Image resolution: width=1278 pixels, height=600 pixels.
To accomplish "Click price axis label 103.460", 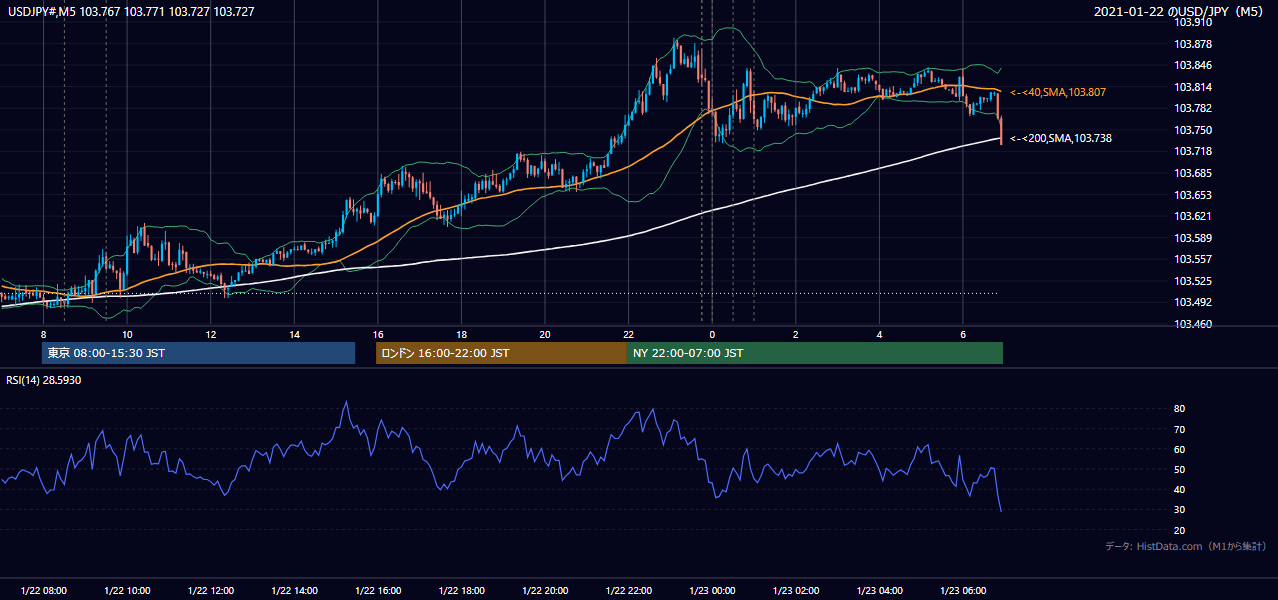I will [x=1192, y=324].
